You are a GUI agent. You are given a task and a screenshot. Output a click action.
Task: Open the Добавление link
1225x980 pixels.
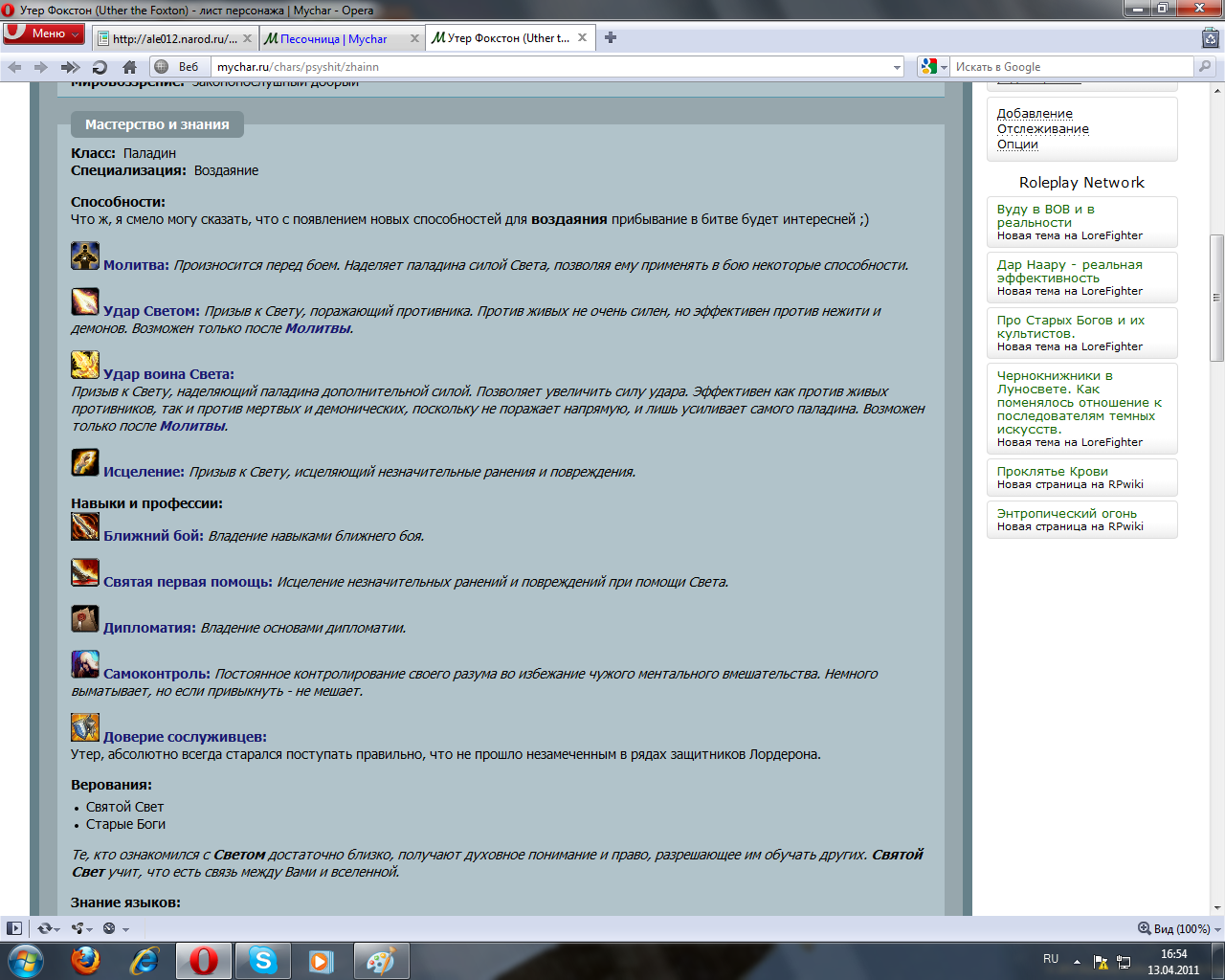(1035, 113)
